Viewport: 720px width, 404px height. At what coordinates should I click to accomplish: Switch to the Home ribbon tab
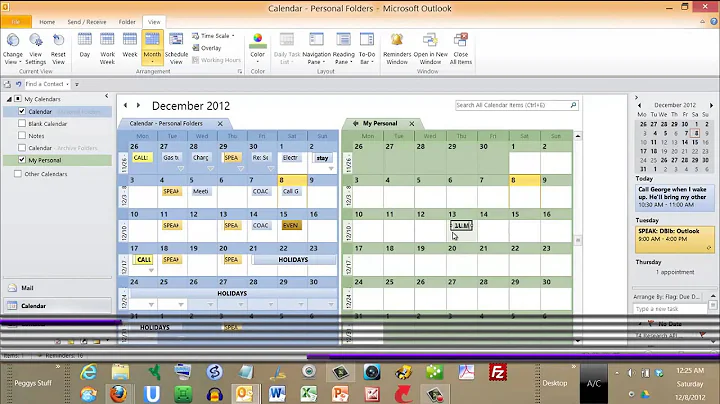pyautogui.click(x=47, y=22)
